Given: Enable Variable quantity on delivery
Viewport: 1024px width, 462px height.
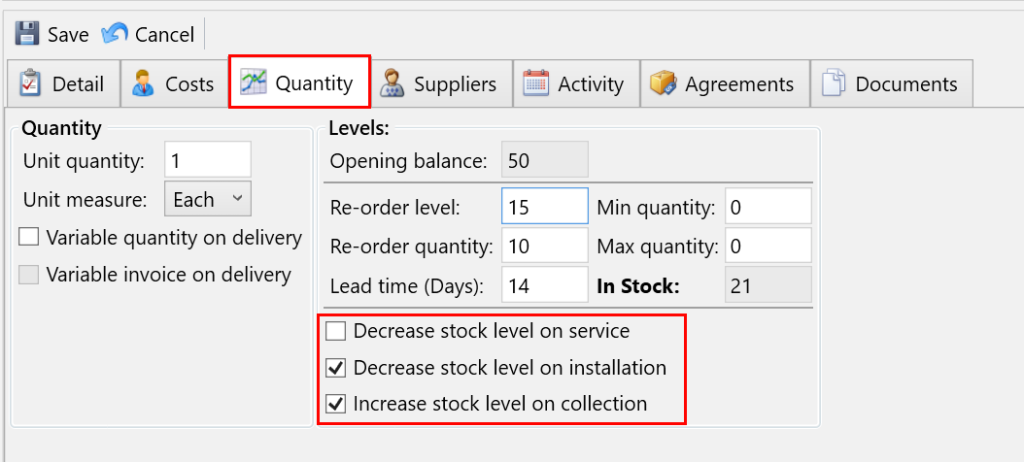Looking at the screenshot, I should [x=29, y=238].
